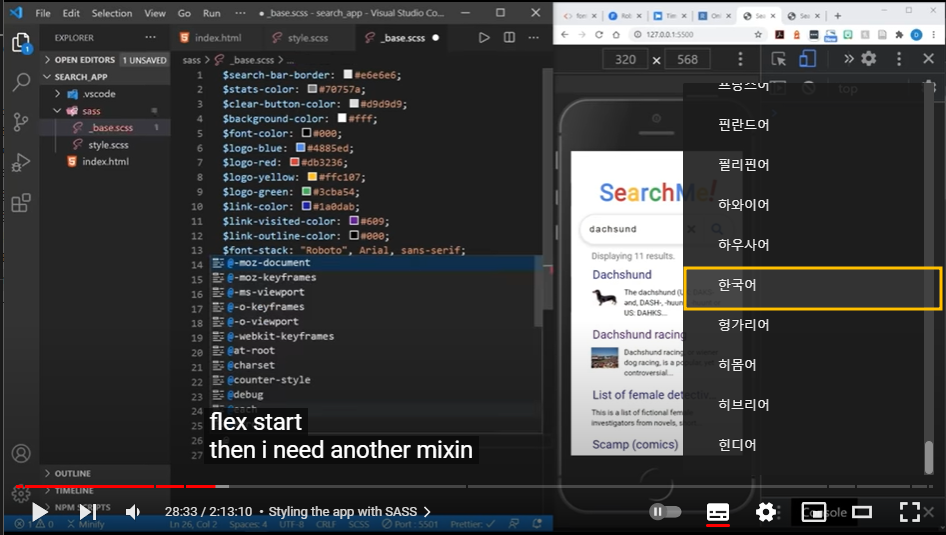This screenshot has height=535, width=946.
Task: Open the Run and Debug view
Action: (21, 162)
